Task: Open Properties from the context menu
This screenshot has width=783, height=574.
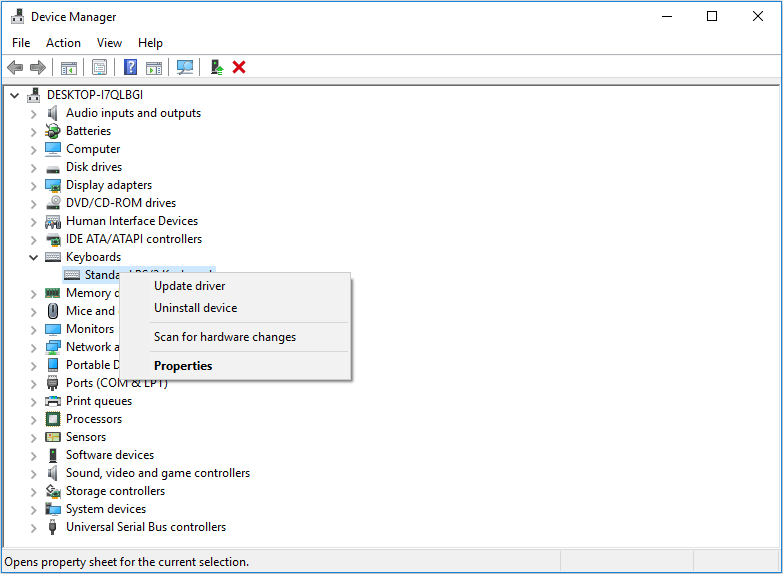Action: (x=183, y=366)
